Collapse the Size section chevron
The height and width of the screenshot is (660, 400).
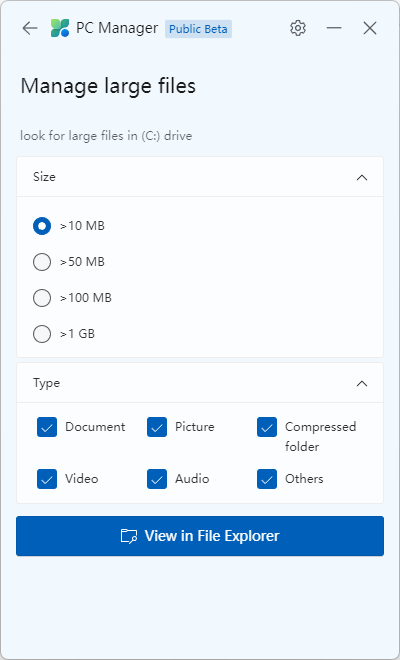coord(362,177)
